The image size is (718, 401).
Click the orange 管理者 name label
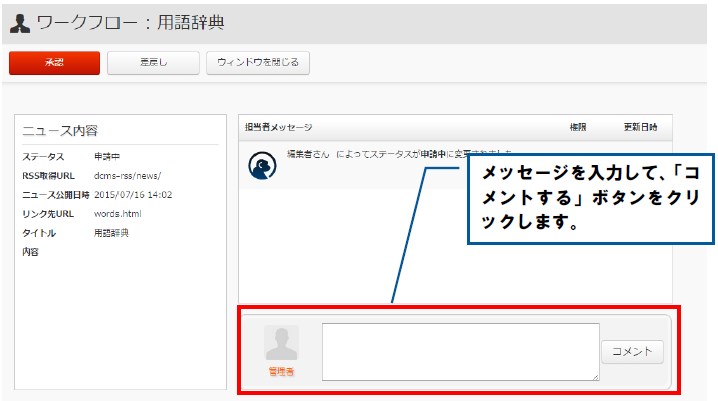(281, 372)
